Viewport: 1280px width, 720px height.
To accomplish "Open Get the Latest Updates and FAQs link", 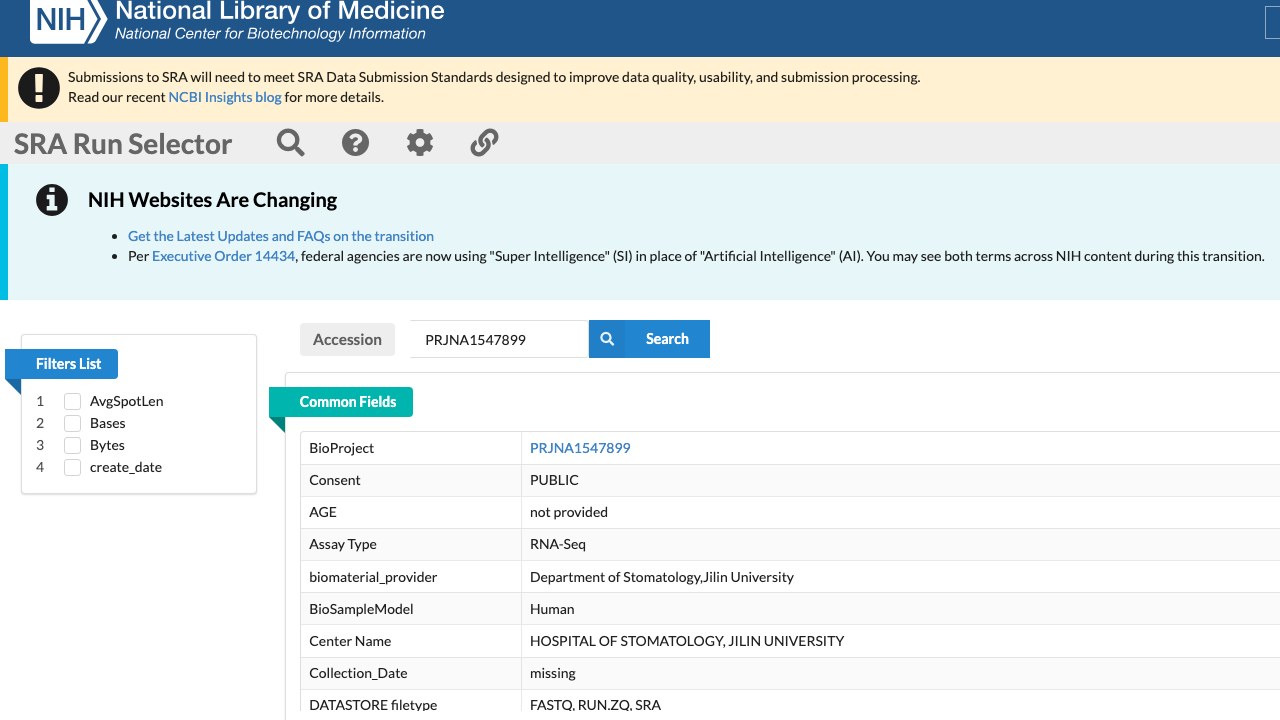I will point(281,236).
